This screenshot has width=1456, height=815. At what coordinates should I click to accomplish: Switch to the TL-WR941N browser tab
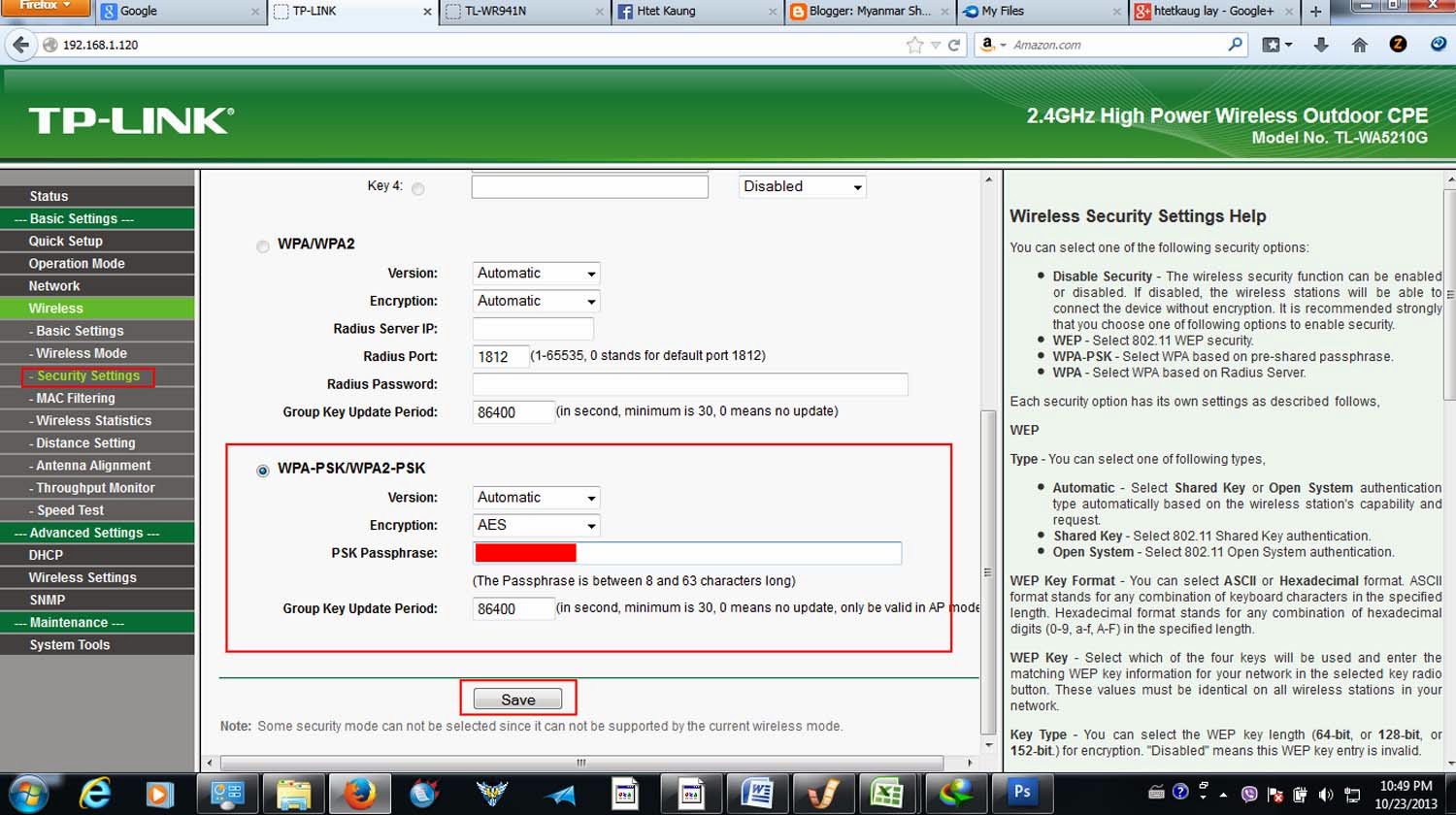[x=523, y=11]
